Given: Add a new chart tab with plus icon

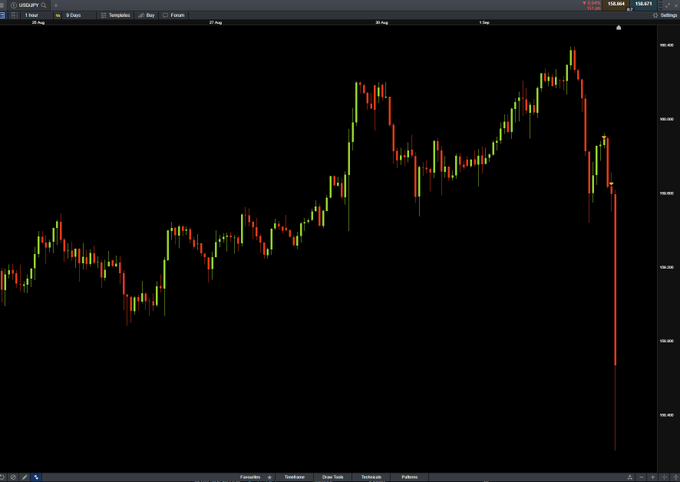Looking at the screenshot, I should click(56, 5).
